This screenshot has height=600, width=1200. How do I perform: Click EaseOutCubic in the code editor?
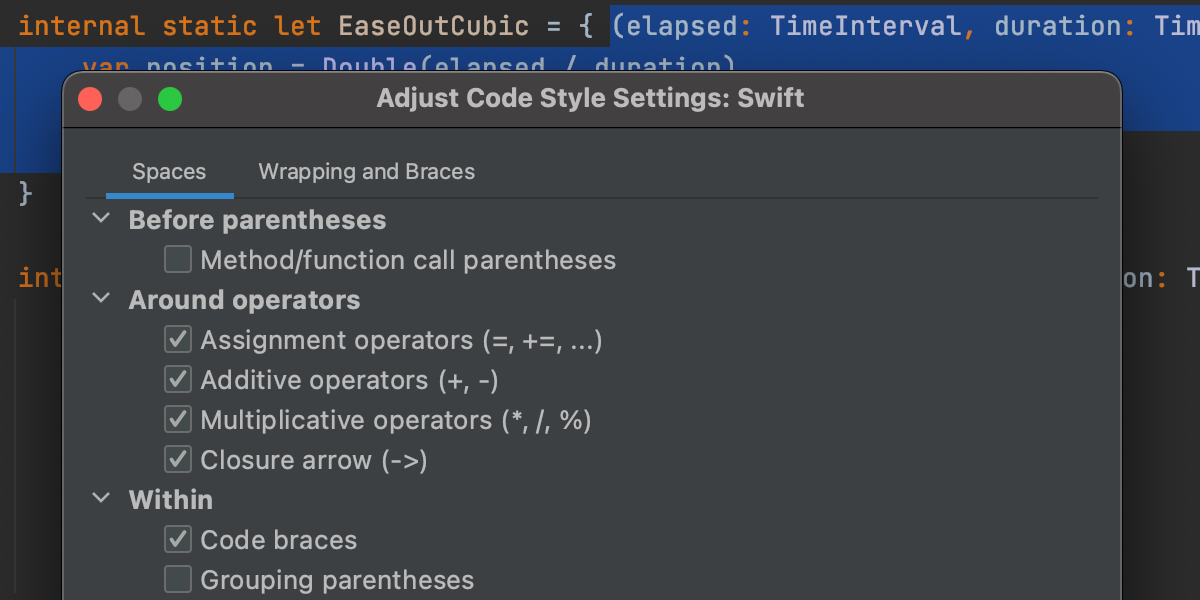point(433,25)
